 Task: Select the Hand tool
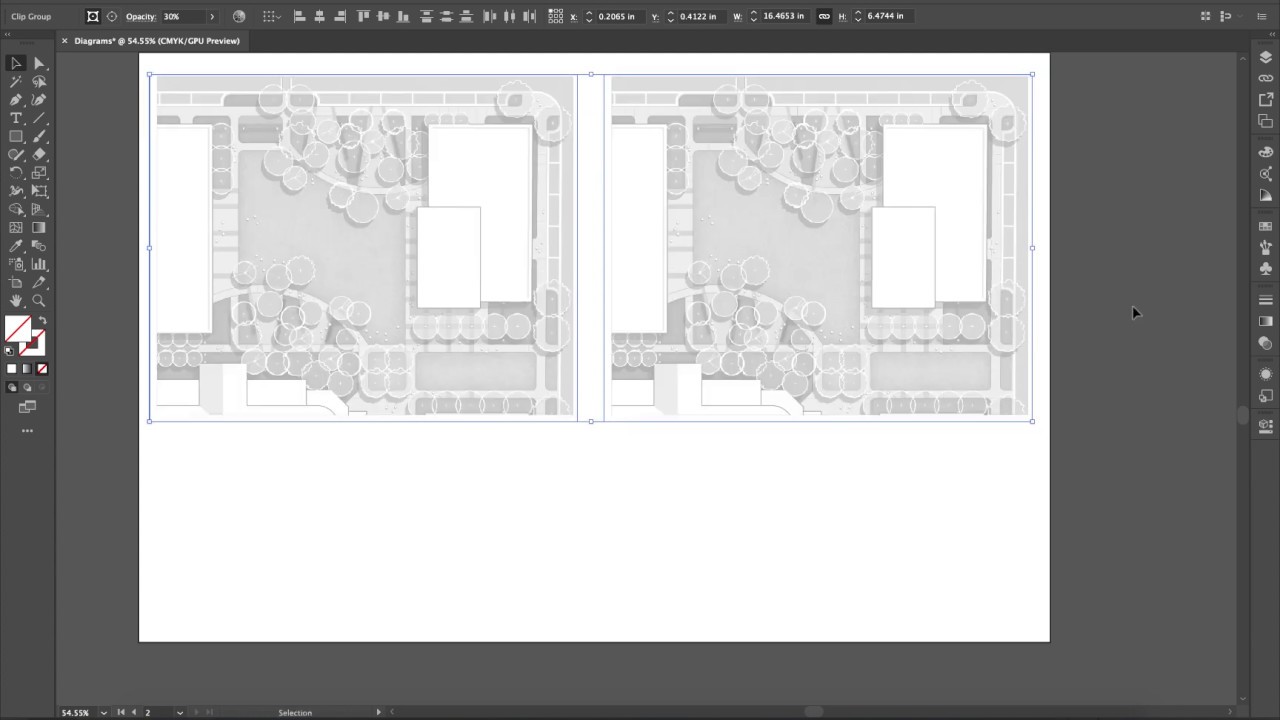click(16, 301)
